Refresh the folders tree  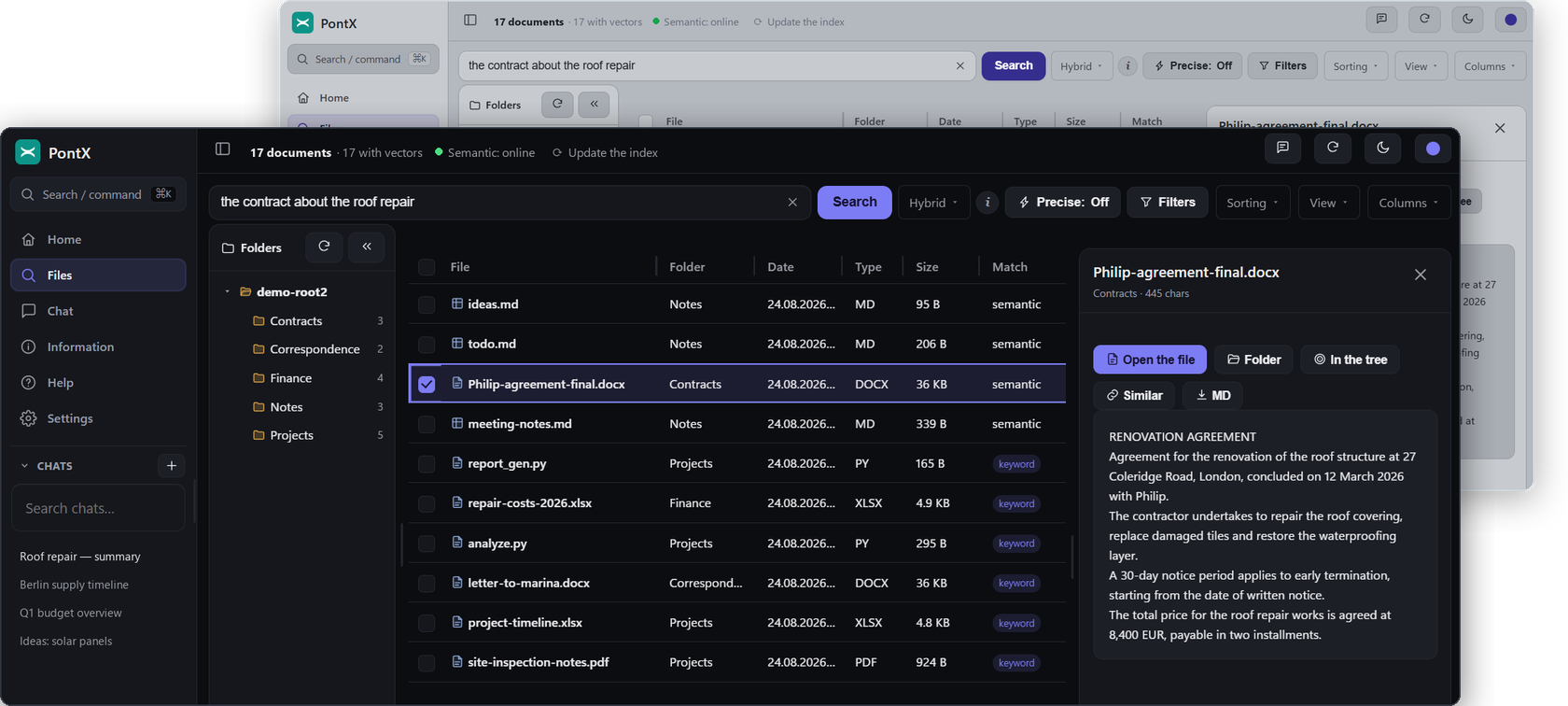click(324, 247)
